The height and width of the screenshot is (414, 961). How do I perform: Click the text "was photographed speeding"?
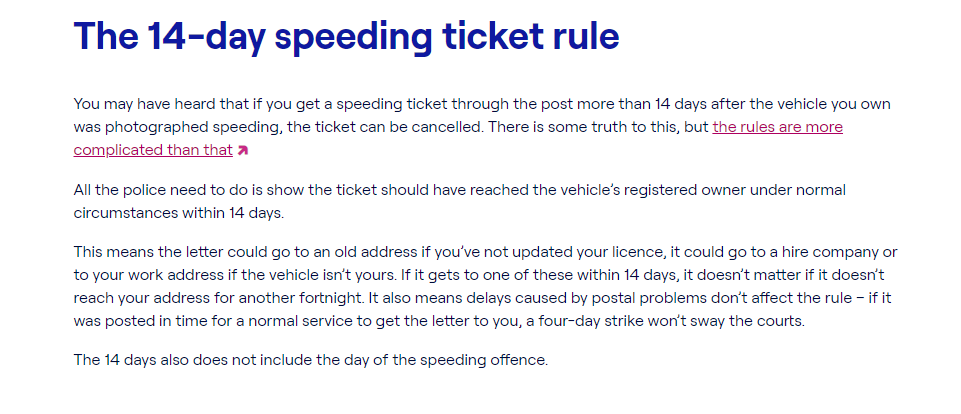166,128
